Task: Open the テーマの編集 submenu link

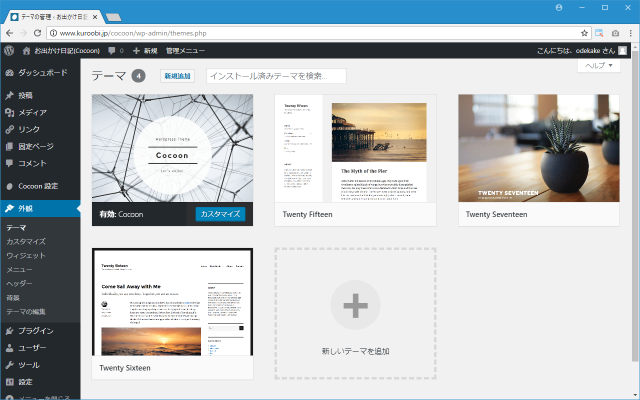Action: pyautogui.click(x=26, y=311)
